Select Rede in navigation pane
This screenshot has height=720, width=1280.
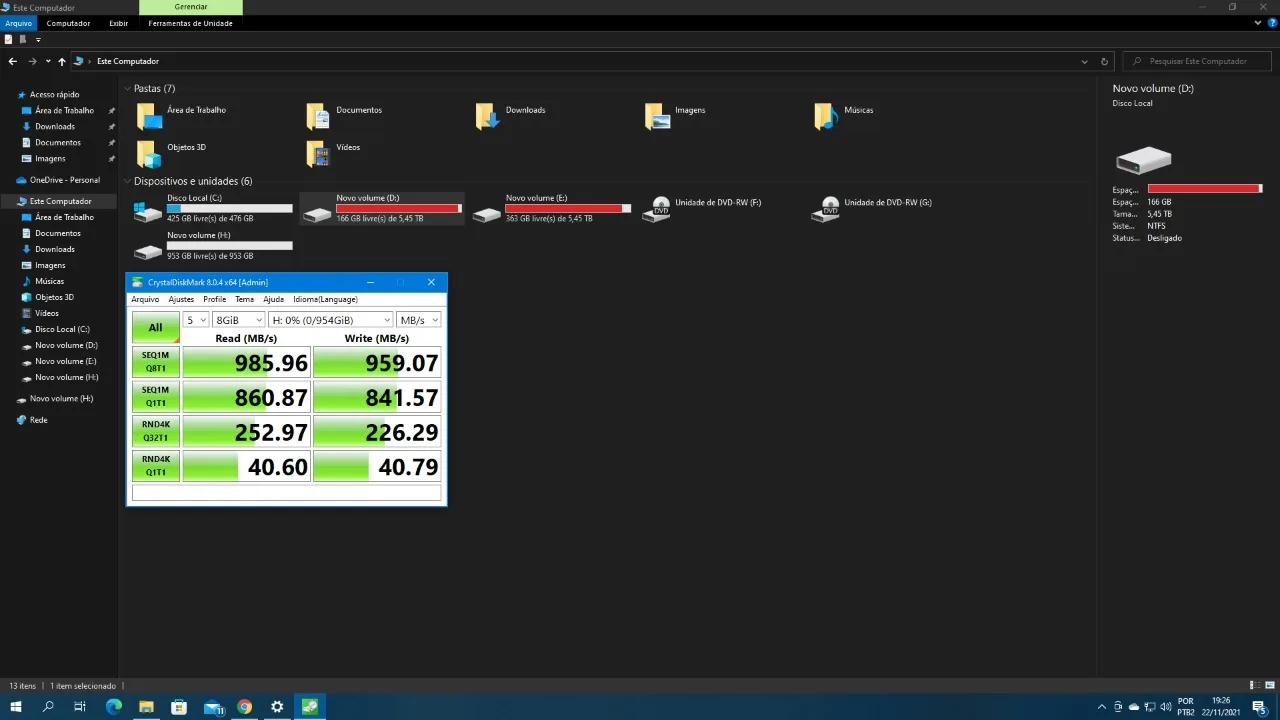coord(38,420)
